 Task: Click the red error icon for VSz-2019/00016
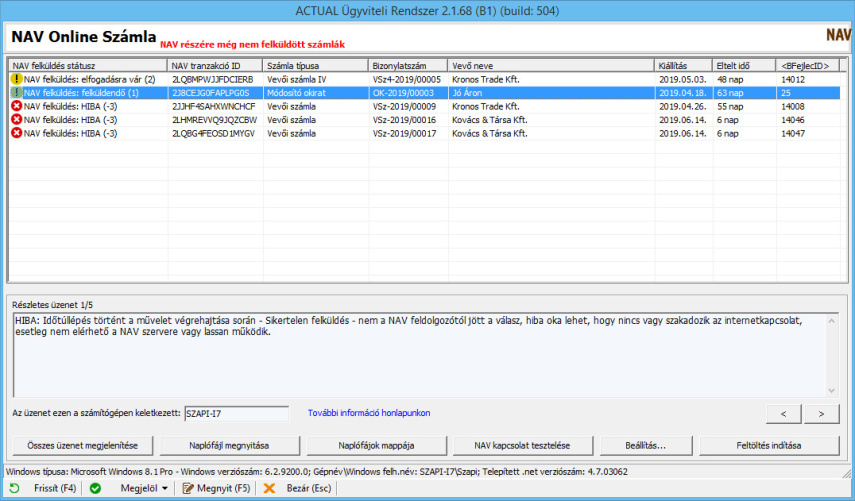[16, 120]
